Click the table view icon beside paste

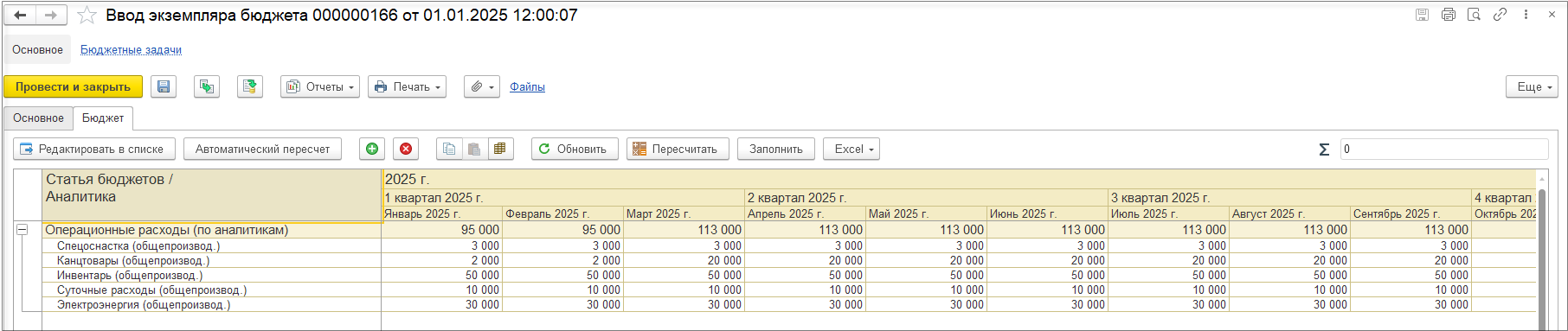click(x=500, y=149)
